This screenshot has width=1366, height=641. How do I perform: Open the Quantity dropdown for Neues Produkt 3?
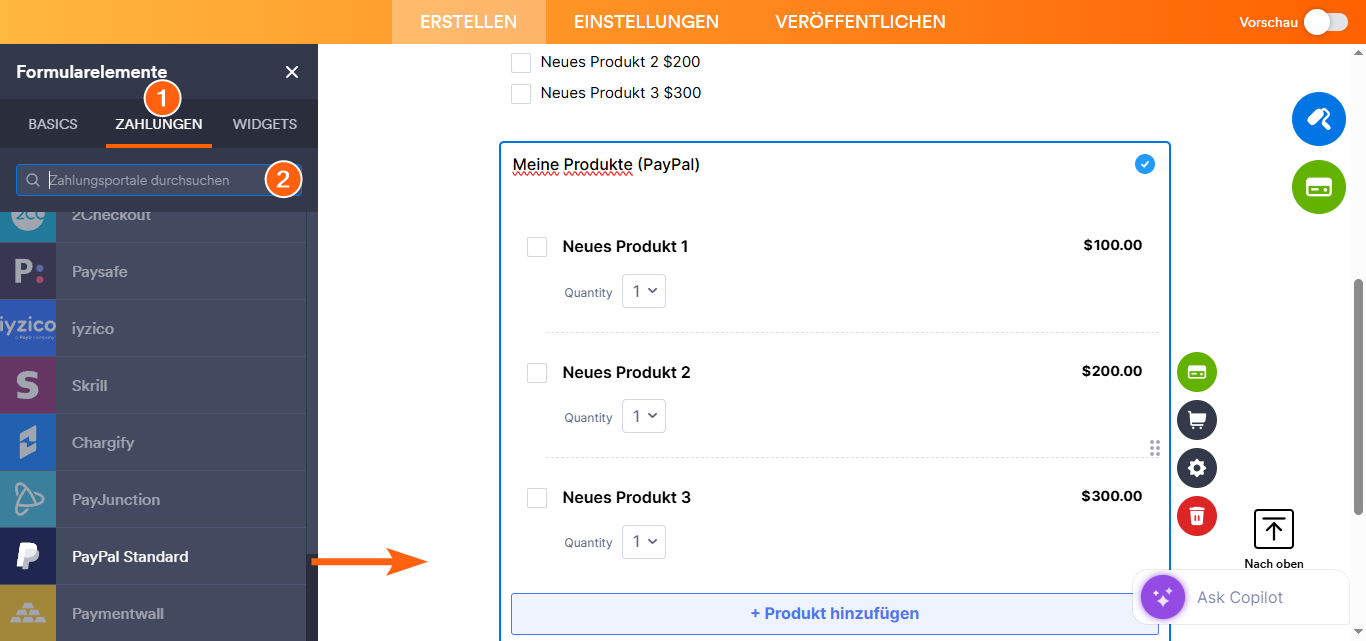click(643, 541)
